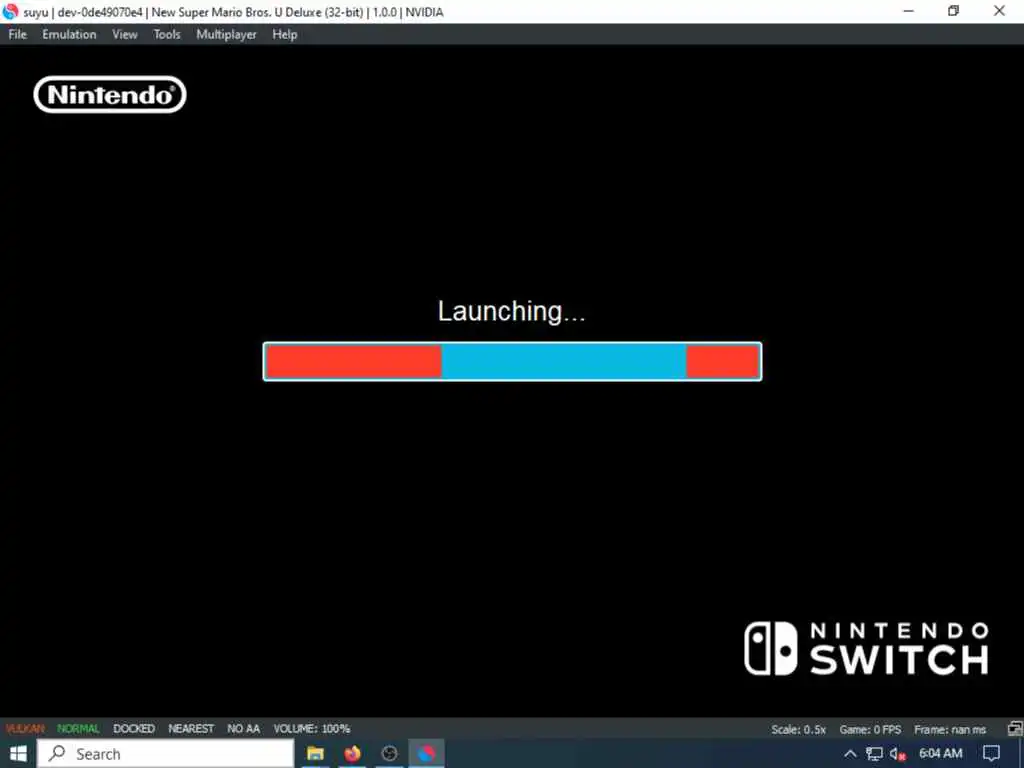This screenshot has height=768, width=1024.
Task: Close the suyu window
Action: tap(999, 11)
